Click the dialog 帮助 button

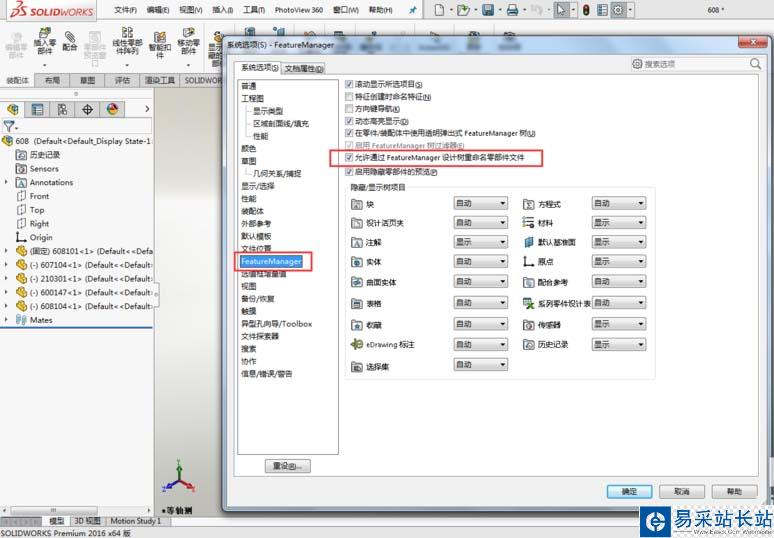tap(735, 492)
